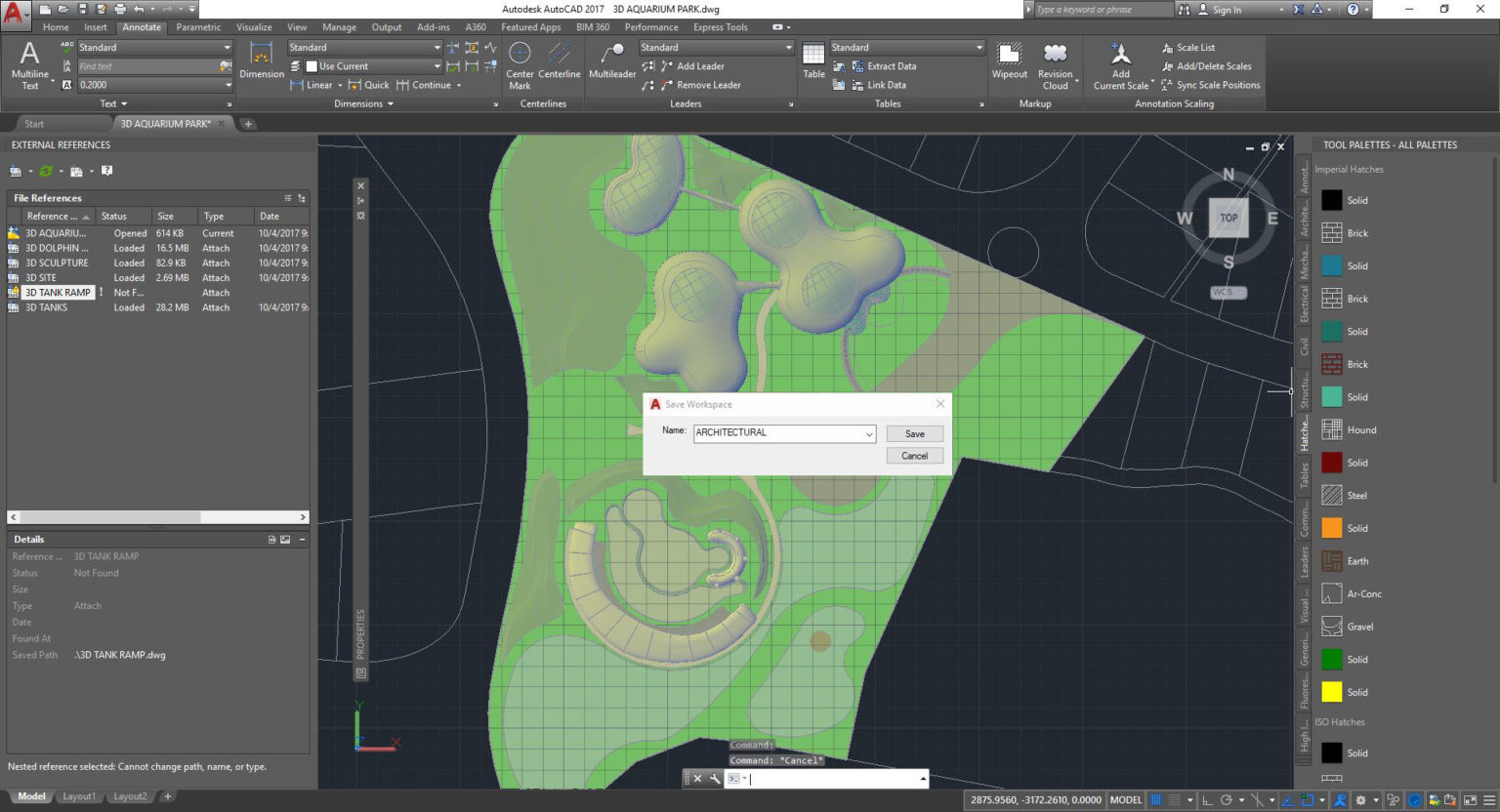Open the Use Current layer dropdown
This screenshot has height=812, width=1500.
[437, 65]
